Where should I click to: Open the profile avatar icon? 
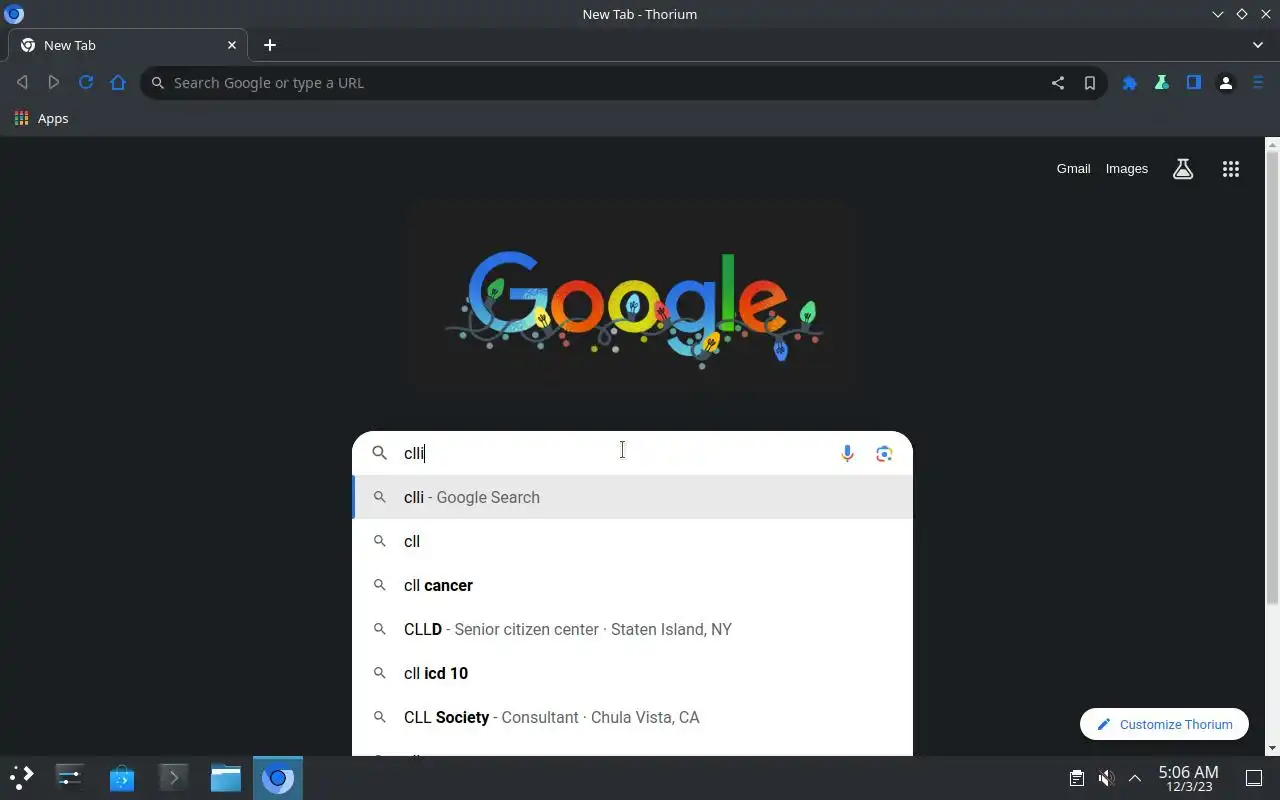(x=1226, y=83)
